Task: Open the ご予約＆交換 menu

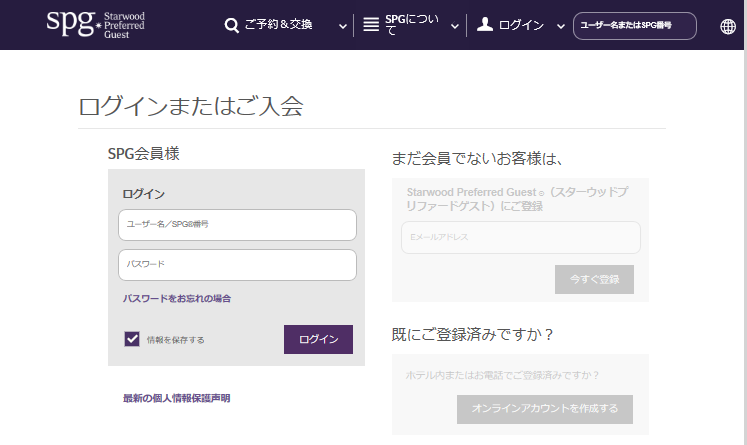Action: click(278, 25)
